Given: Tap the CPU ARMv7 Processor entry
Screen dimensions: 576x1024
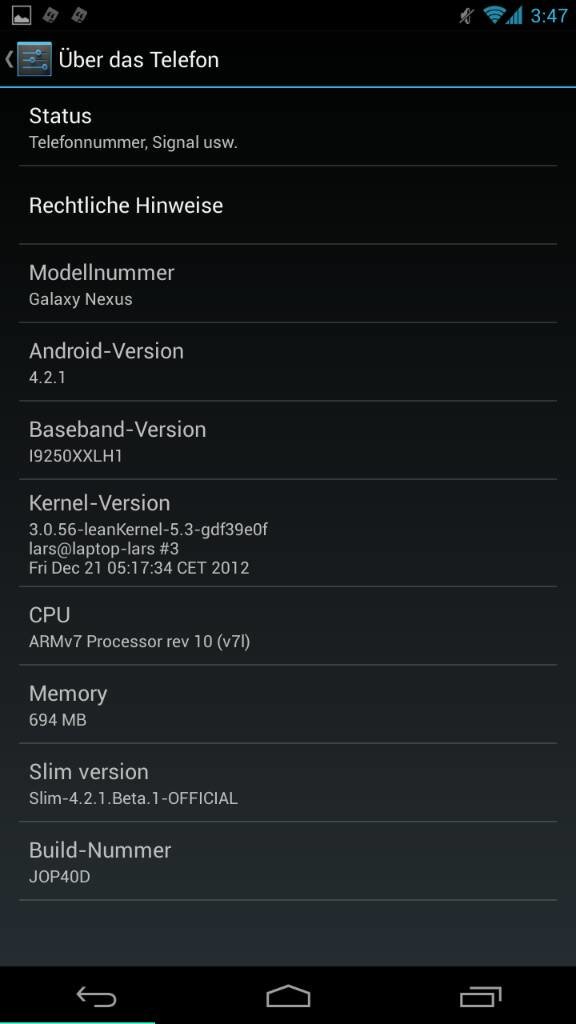Looking at the screenshot, I should coord(288,626).
